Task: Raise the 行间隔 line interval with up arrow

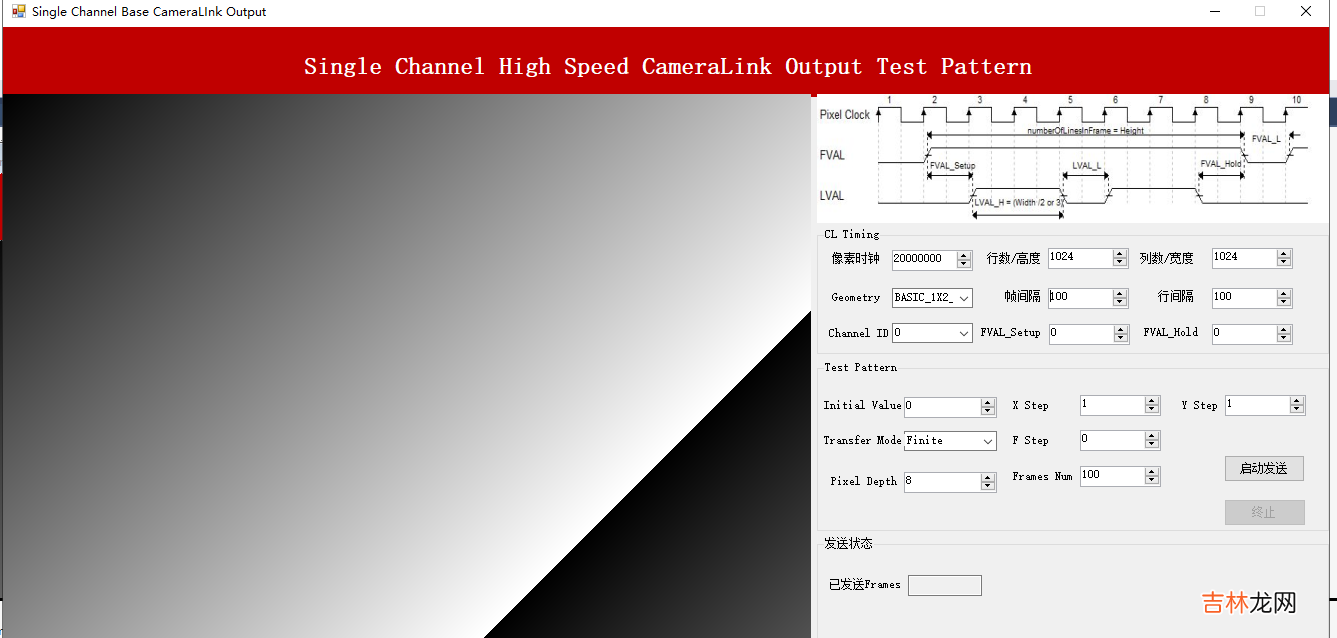Action: [1284, 294]
